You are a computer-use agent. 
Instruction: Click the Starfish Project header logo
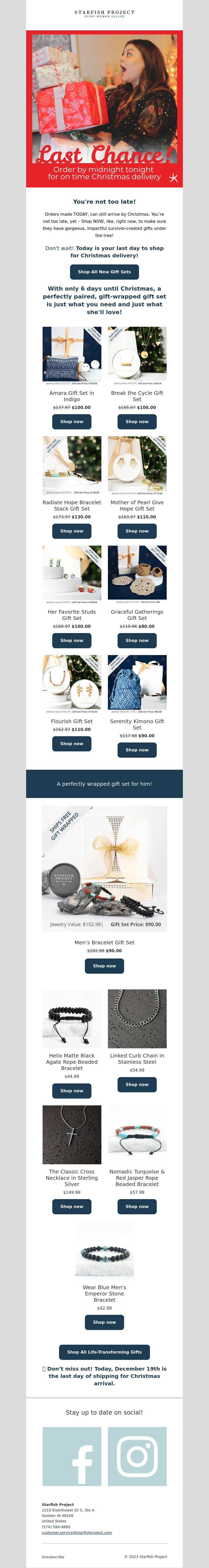tap(104, 13)
